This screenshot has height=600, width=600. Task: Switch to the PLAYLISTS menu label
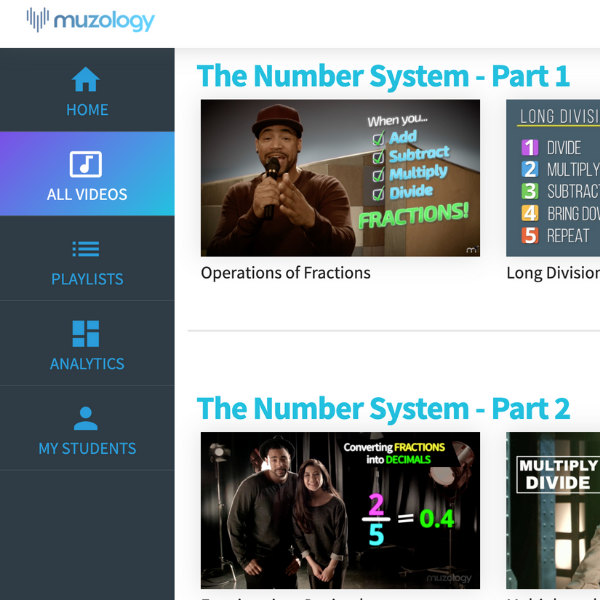click(87, 279)
